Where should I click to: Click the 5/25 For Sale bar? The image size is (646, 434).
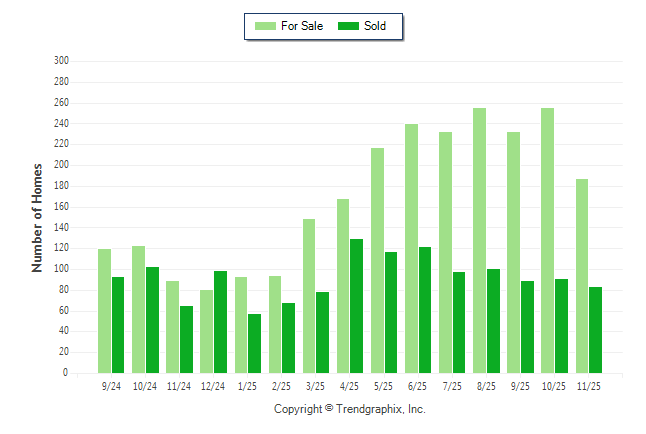pyautogui.click(x=378, y=260)
